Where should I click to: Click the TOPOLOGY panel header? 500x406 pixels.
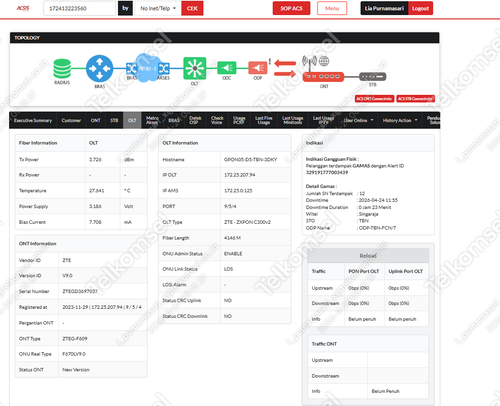(224, 38)
